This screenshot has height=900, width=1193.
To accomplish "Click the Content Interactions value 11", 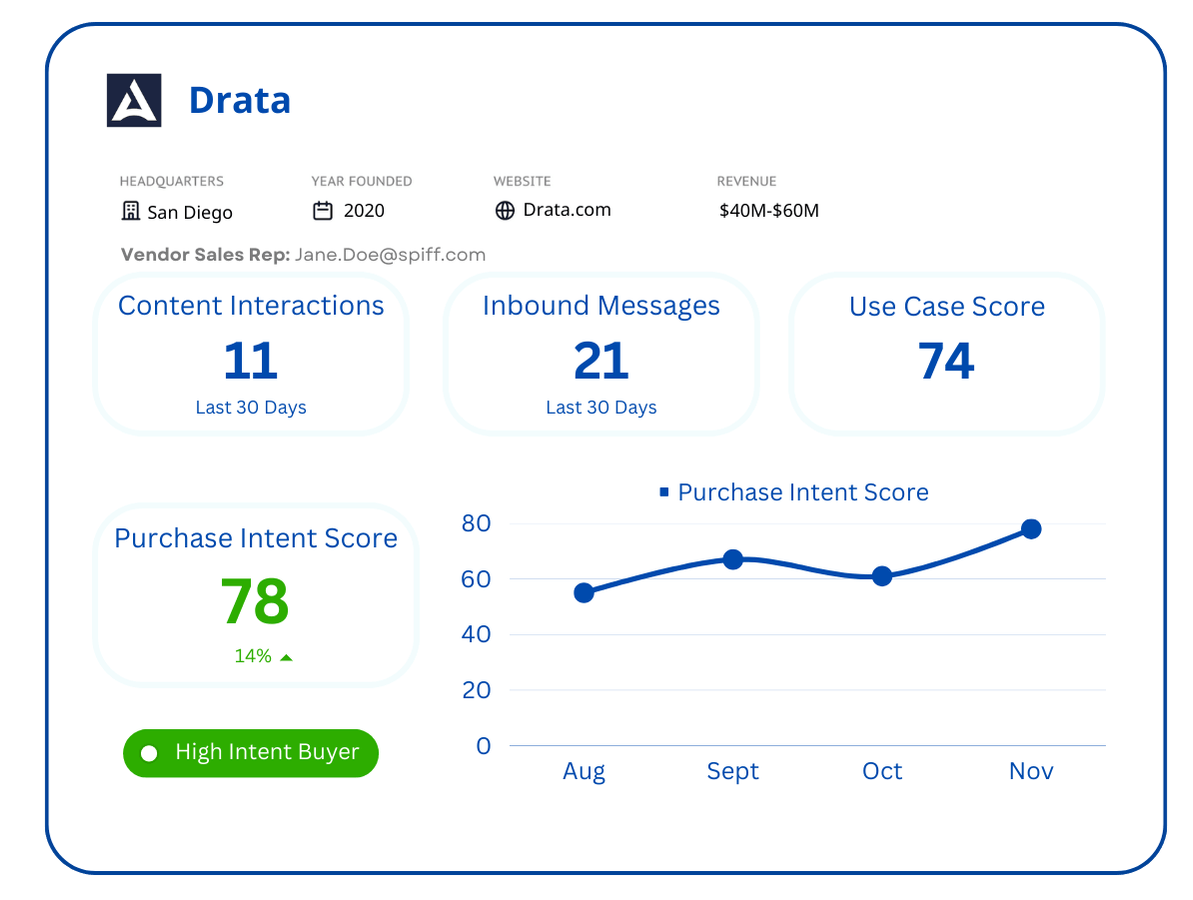I will click(x=251, y=361).
